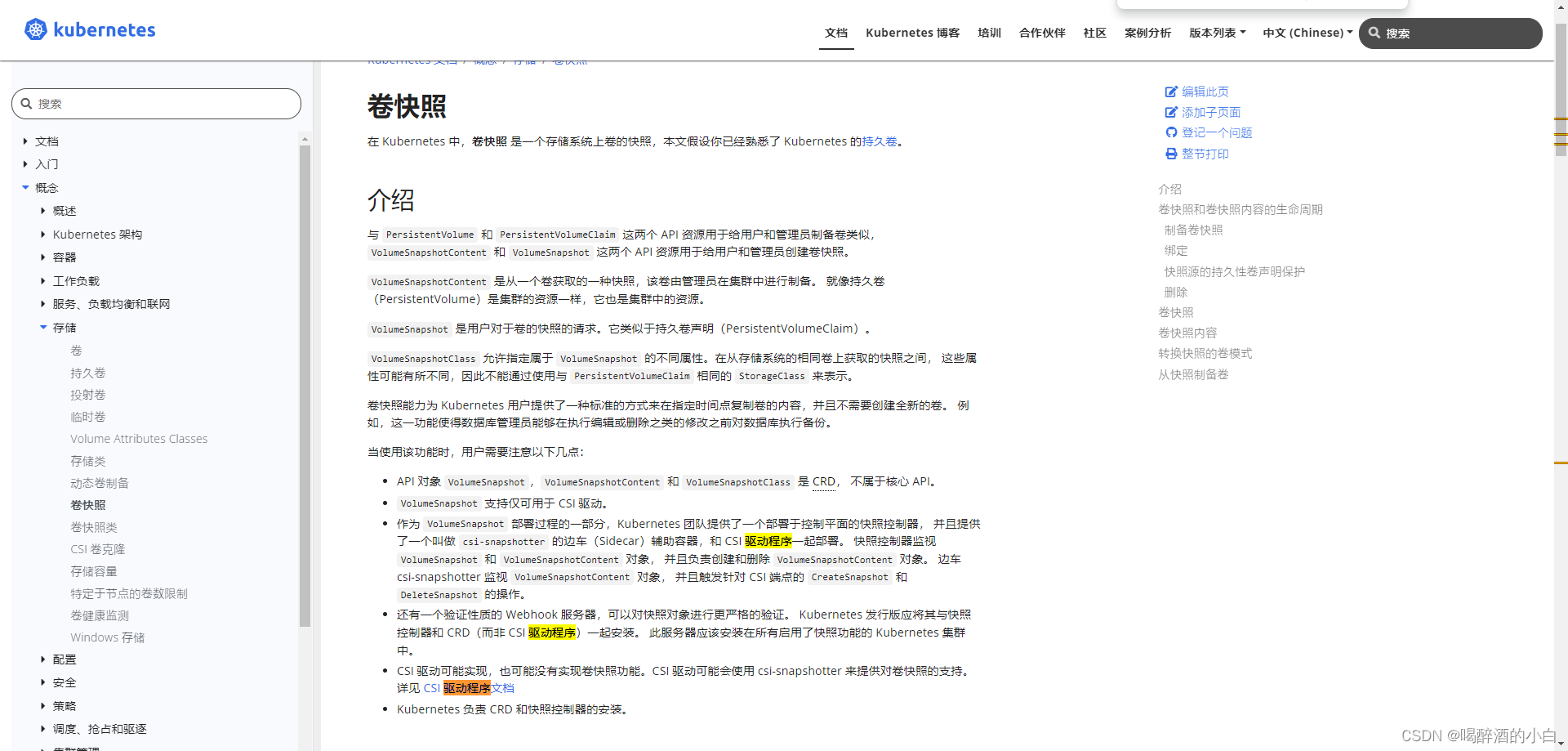The width and height of the screenshot is (1568, 751).
Task: Expand the 配置 section in the sidebar
Action: pos(43,659)
